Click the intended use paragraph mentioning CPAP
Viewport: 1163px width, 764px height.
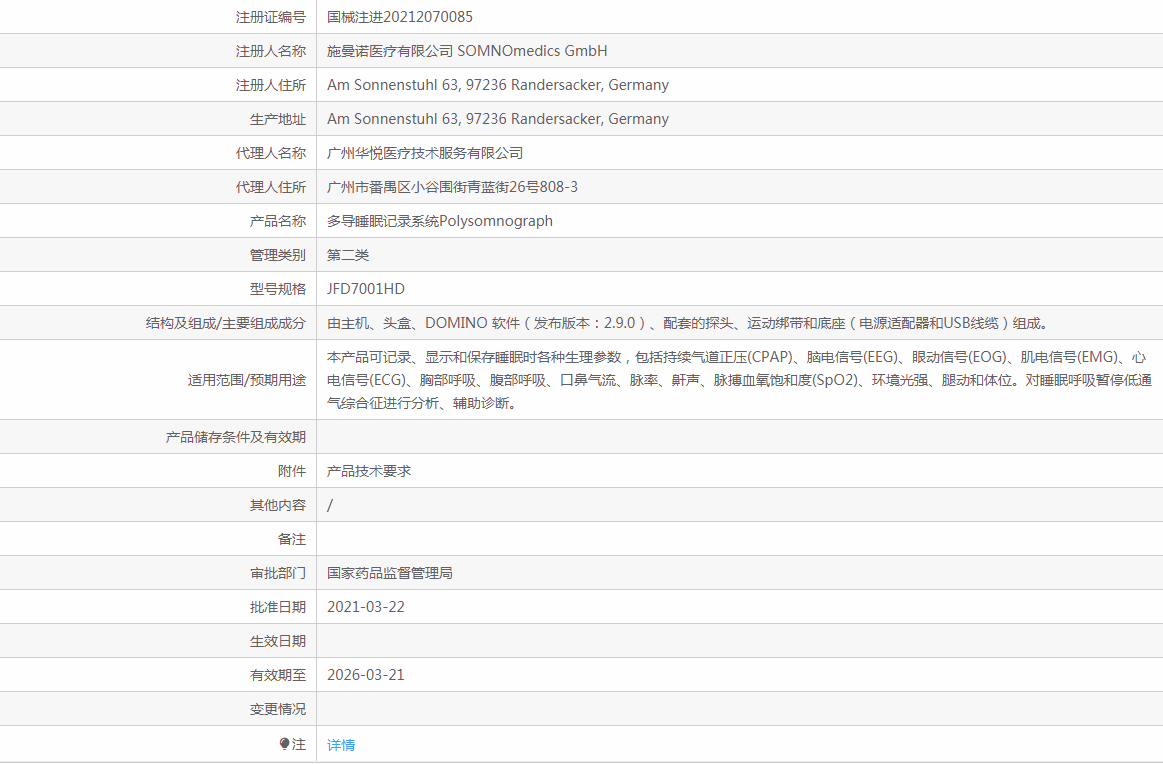click(739, 380)
